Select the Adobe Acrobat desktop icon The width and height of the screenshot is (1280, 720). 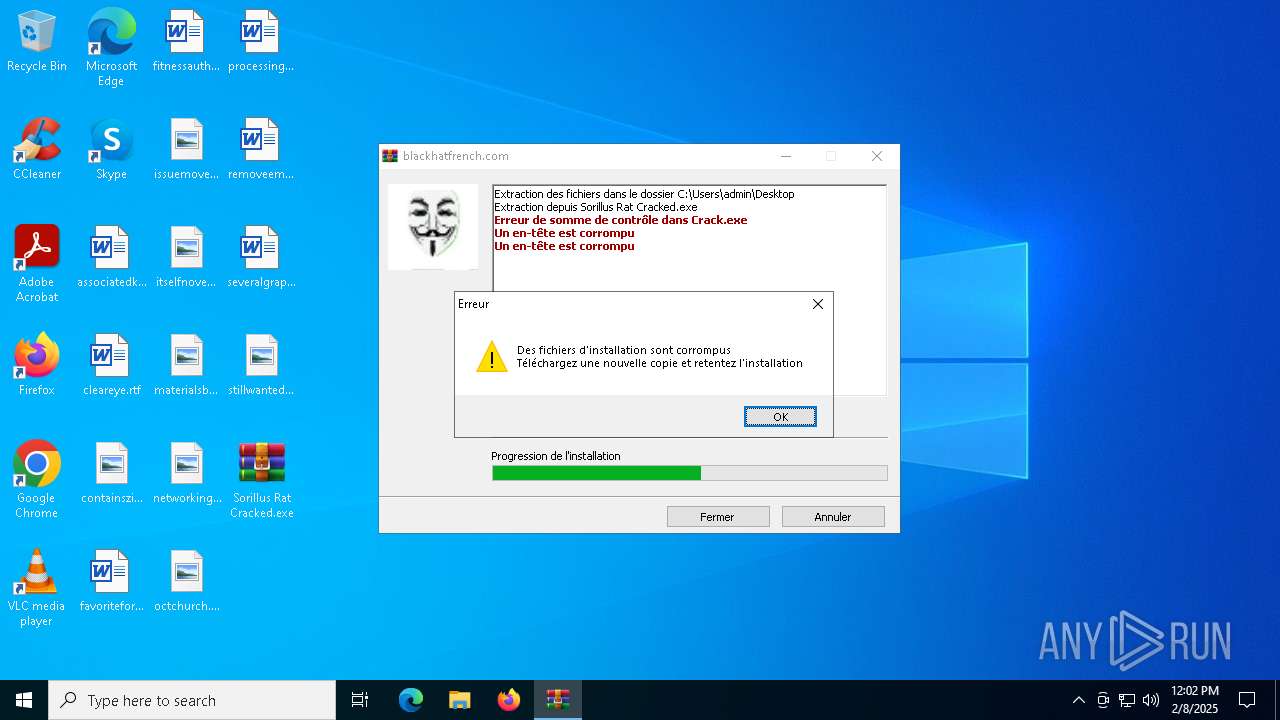(x=37, y=263)
